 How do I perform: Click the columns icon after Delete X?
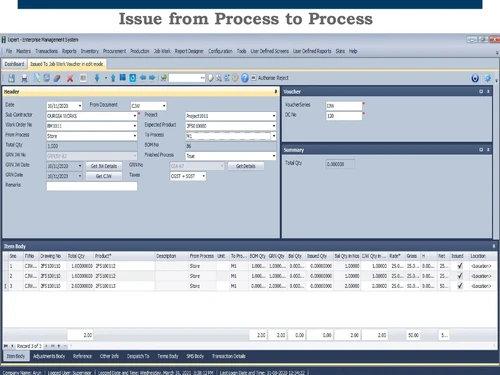click(x=83, y=78)
